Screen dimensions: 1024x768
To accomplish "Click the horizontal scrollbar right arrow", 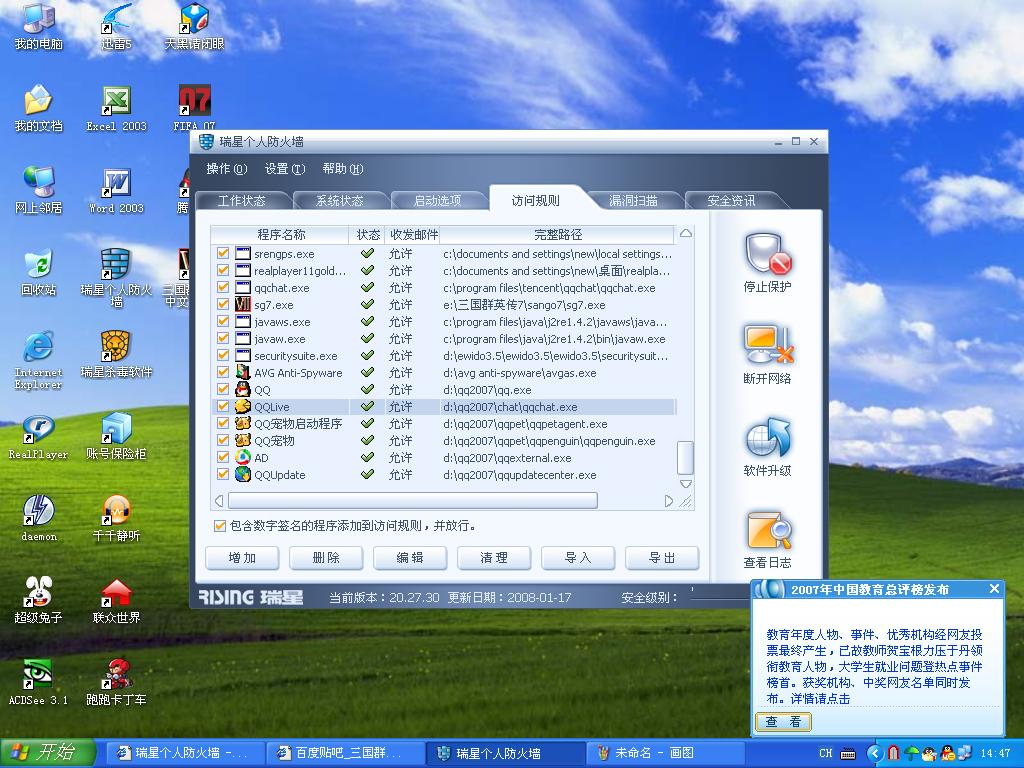I will pos(669,501).
